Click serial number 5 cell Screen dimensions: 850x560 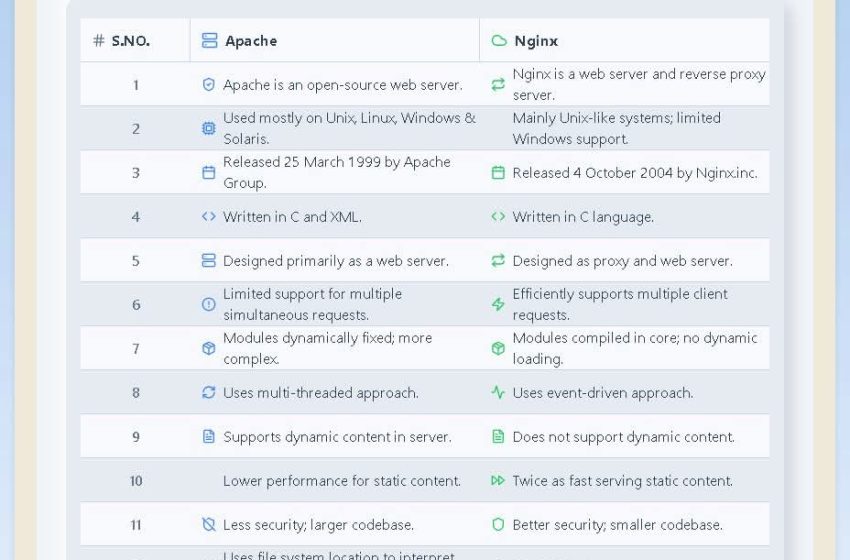point(136,261)
